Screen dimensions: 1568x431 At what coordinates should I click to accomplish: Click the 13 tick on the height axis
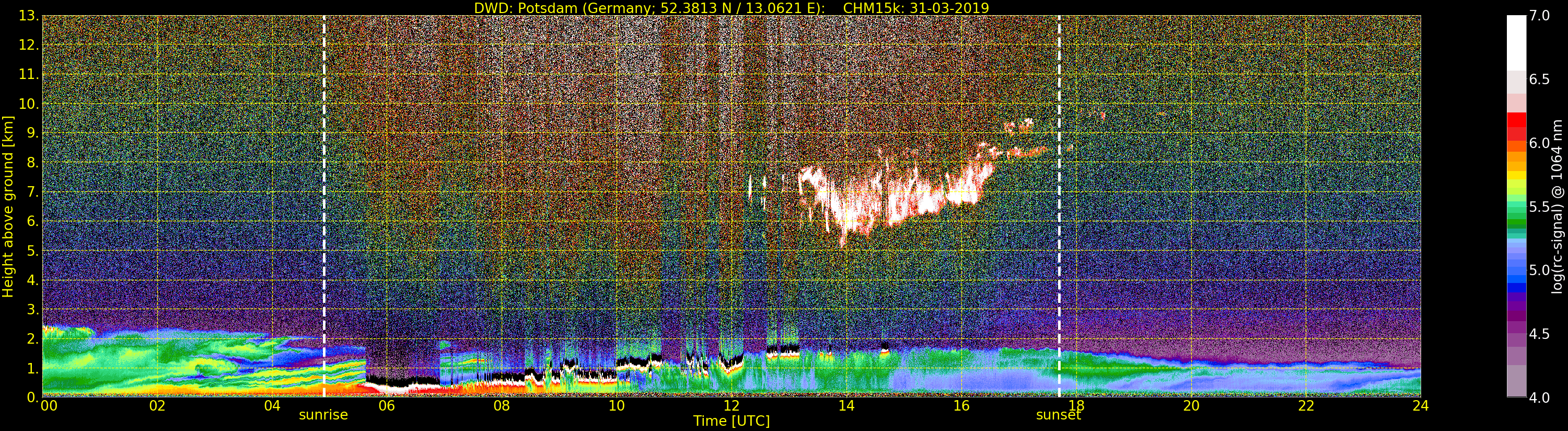28,16
